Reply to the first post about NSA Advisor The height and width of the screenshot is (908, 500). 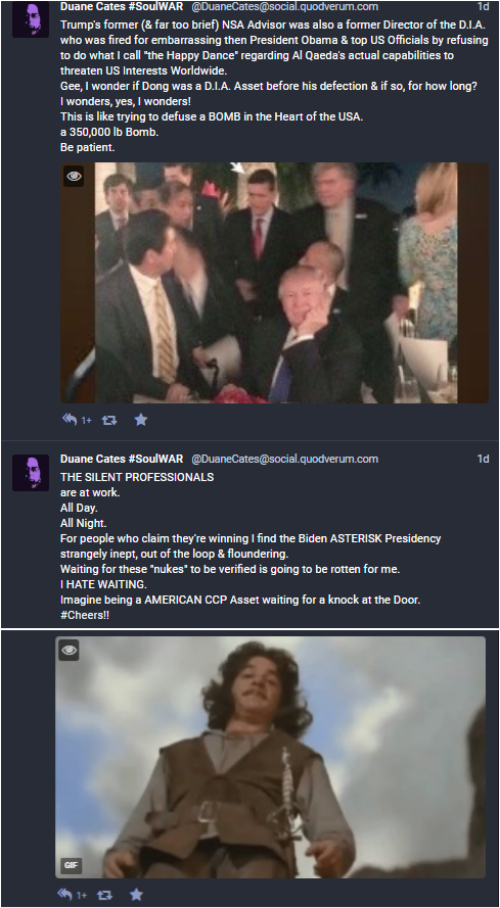[x=70, y=420]
